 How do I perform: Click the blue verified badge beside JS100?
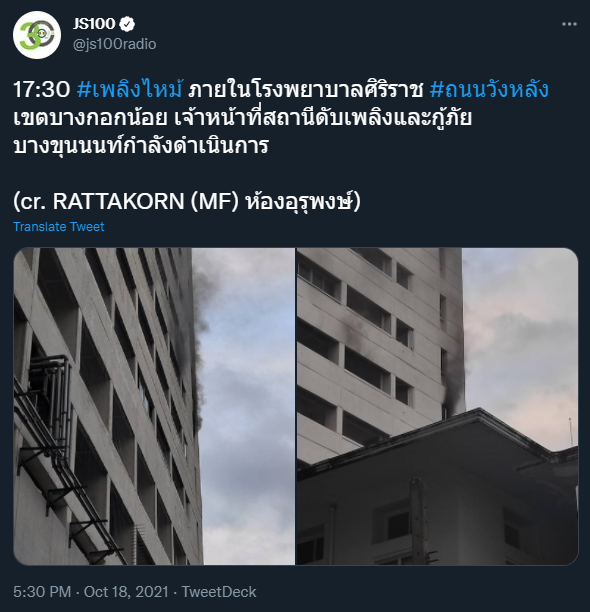pos(127,24)
